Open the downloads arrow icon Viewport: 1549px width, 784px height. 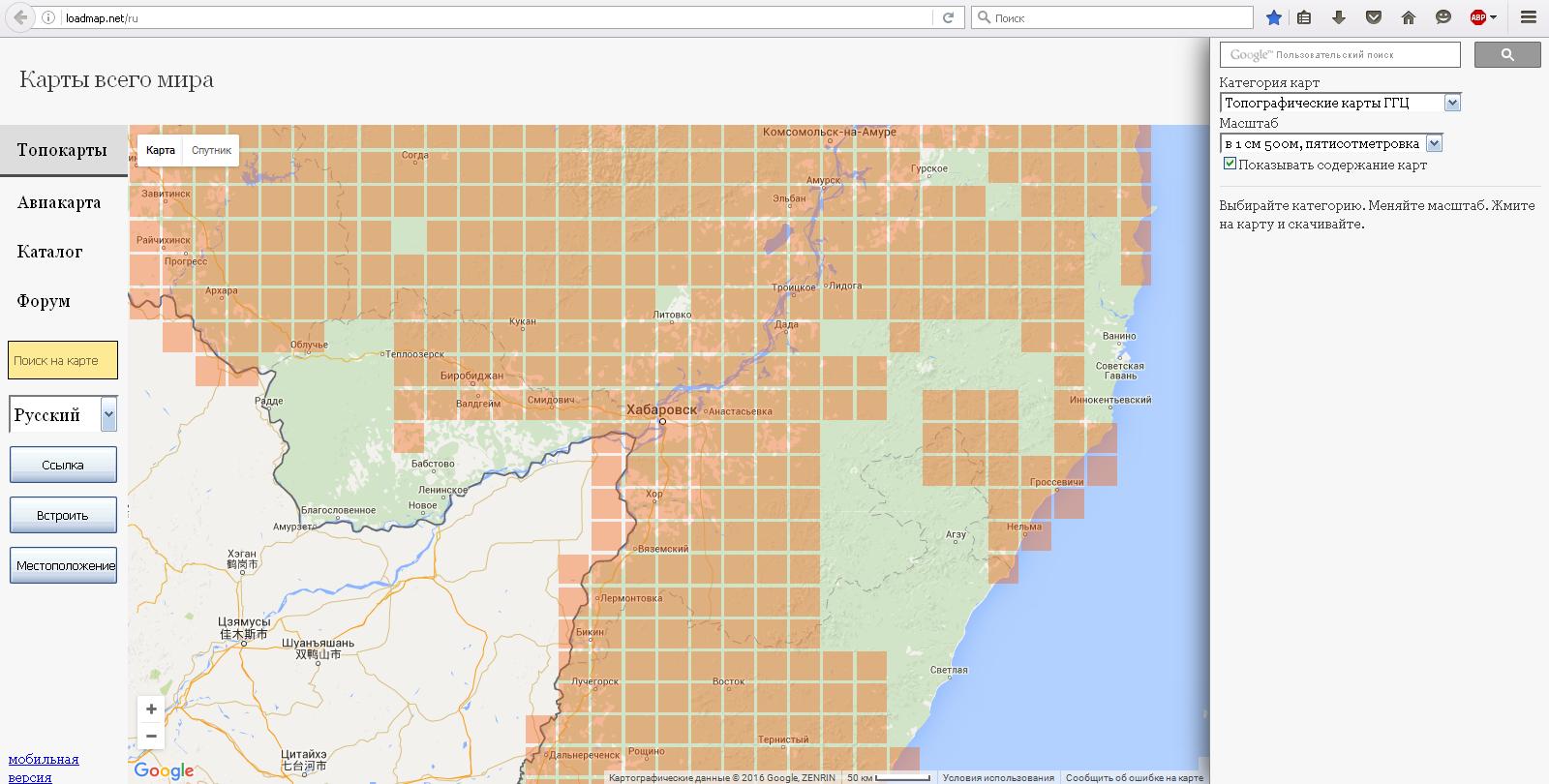pyautogui.click(x=1339, y=17)
